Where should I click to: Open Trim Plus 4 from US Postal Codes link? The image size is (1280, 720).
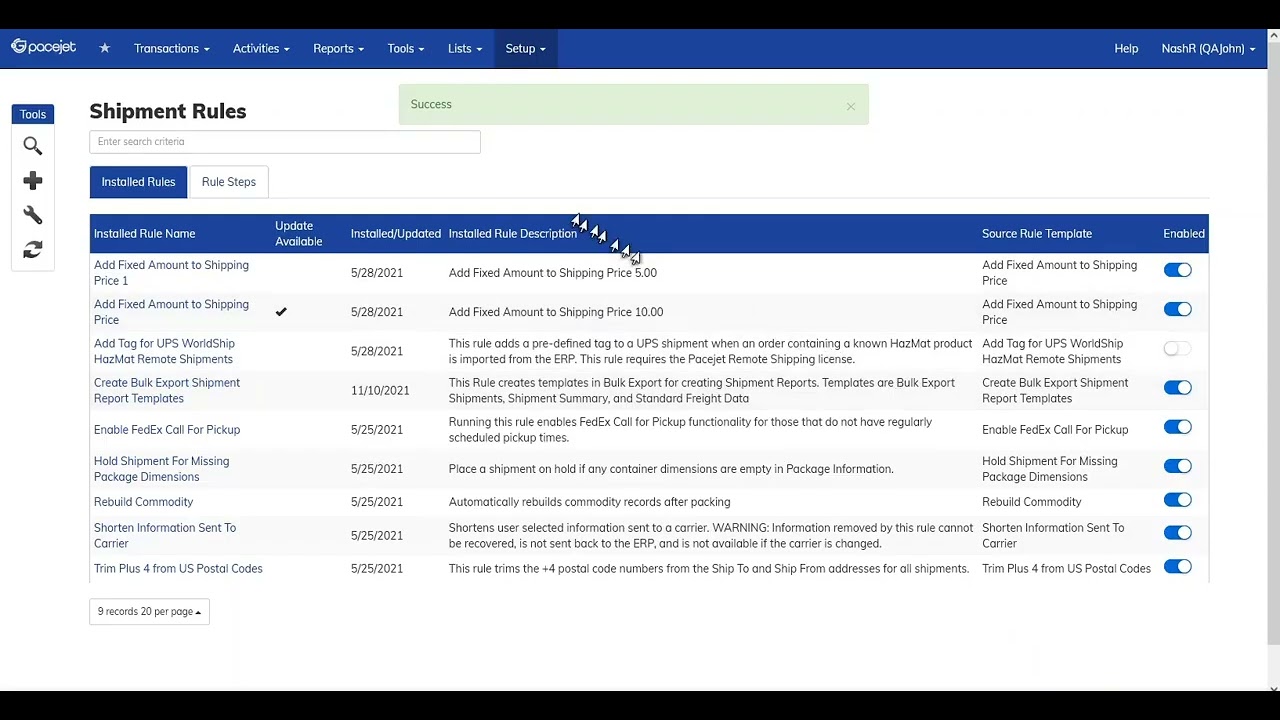[x=178, y=569]
